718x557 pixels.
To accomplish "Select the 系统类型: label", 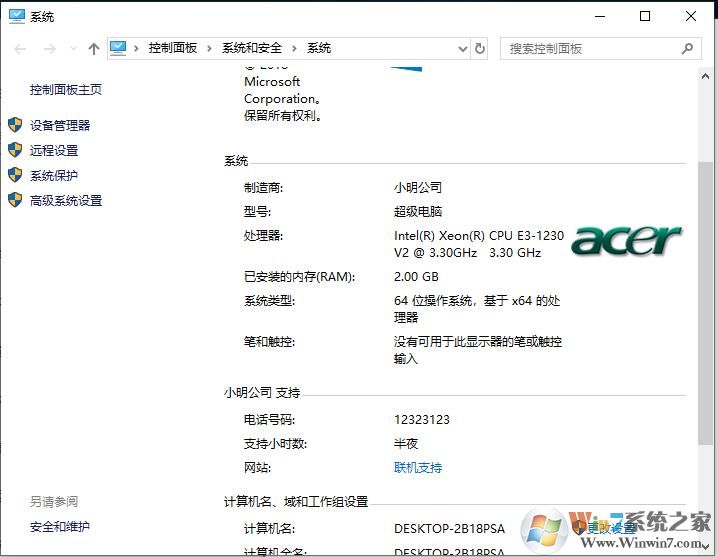I will [x=269, y=301].
